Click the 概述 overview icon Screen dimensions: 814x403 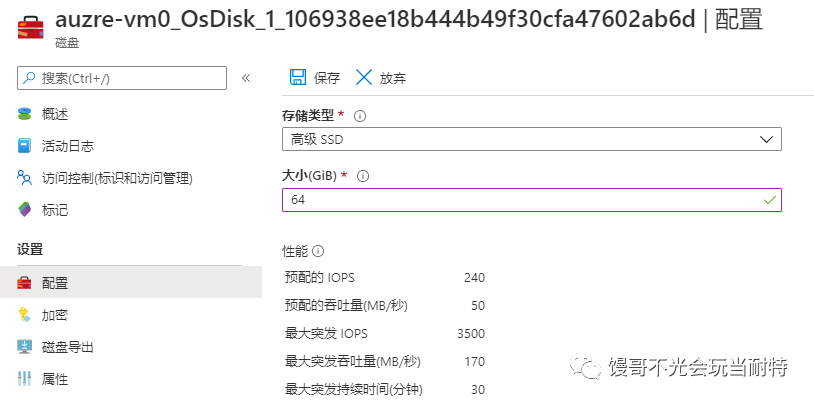pos(25,114)
